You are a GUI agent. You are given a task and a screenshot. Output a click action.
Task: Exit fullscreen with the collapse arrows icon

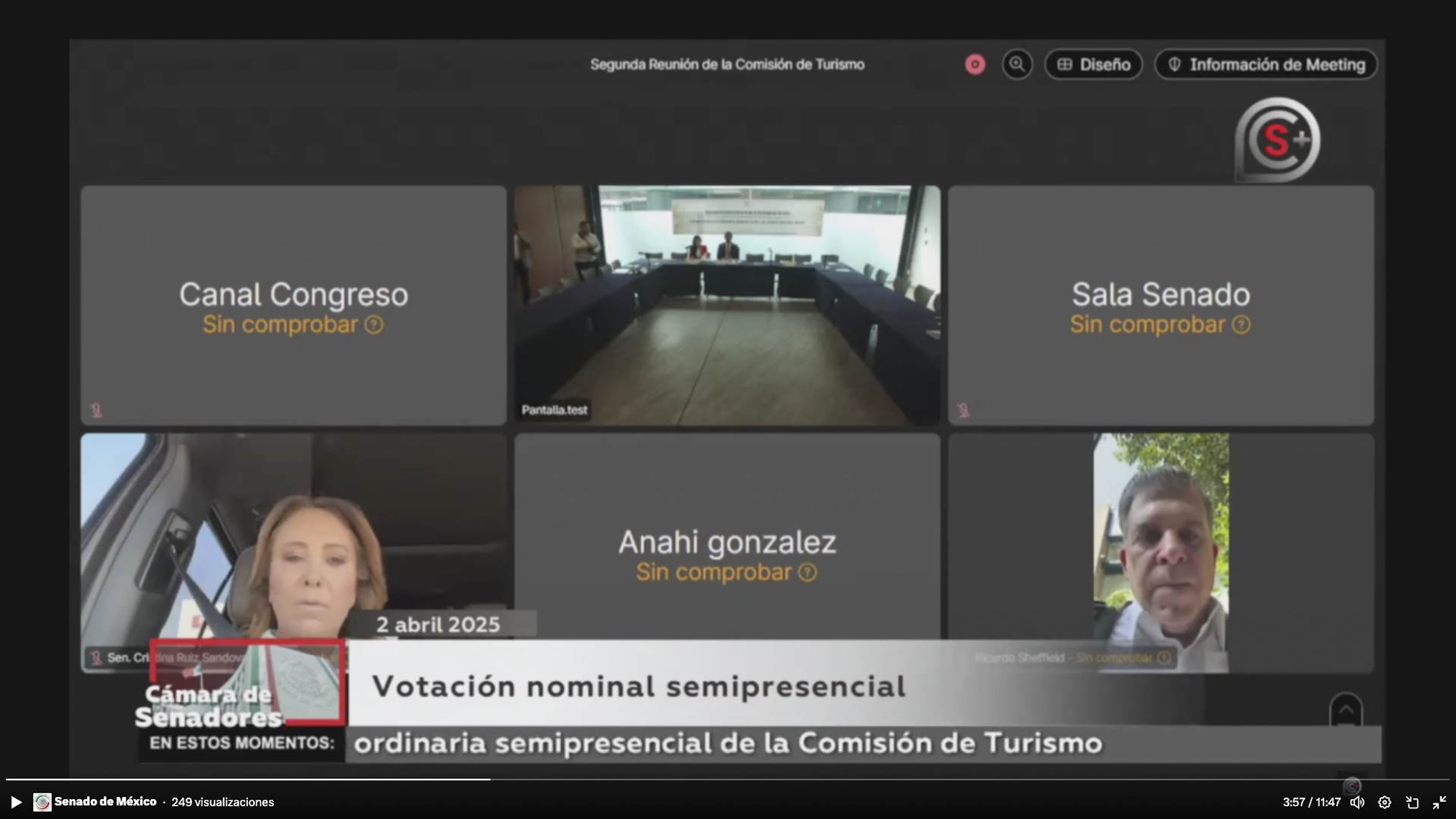coord(1439,802)
